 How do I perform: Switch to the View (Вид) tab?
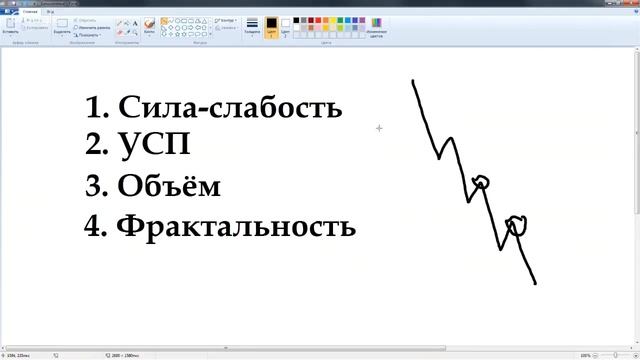[50, 12]
